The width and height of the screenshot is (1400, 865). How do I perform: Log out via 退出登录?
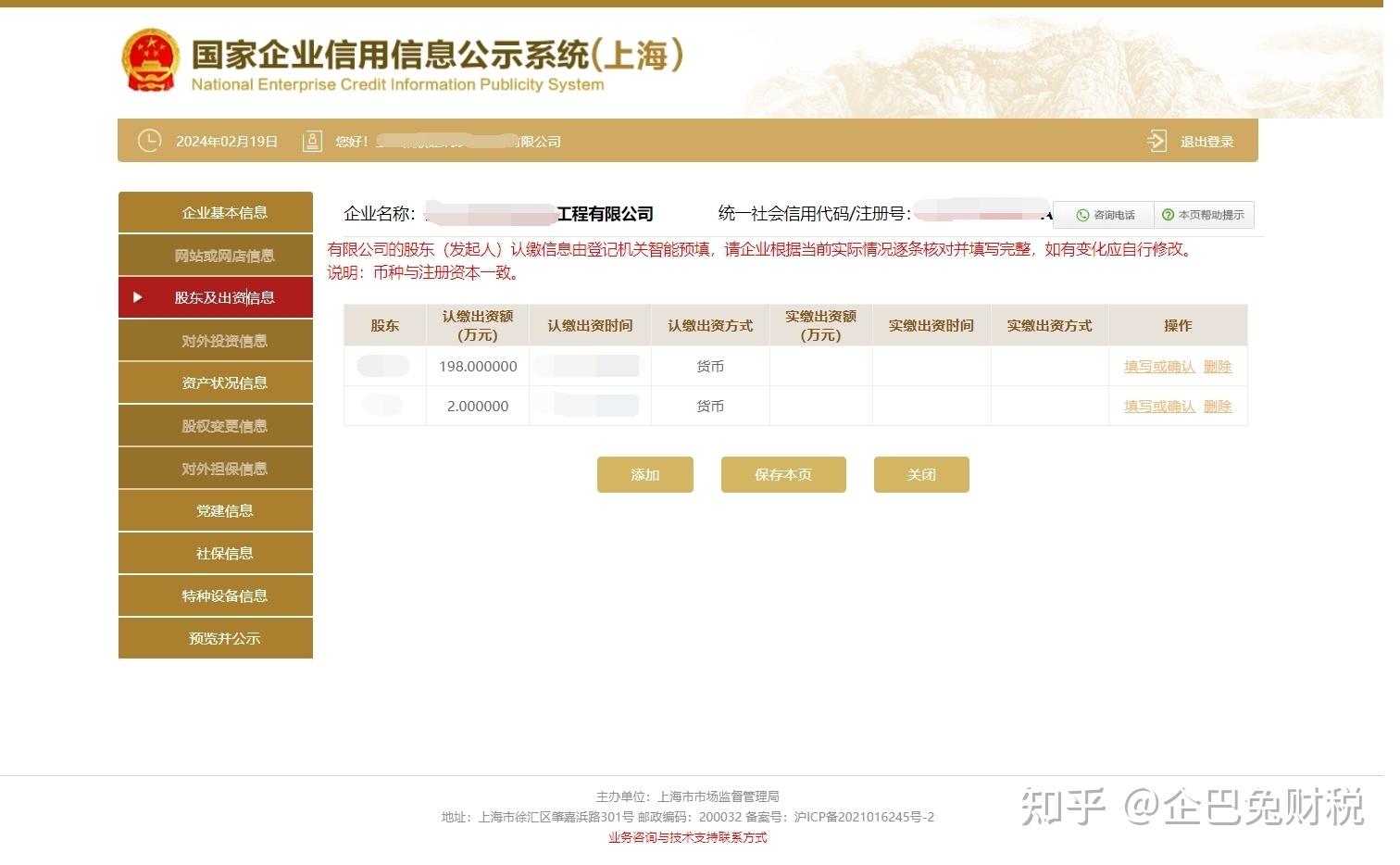click(1206, 142)
